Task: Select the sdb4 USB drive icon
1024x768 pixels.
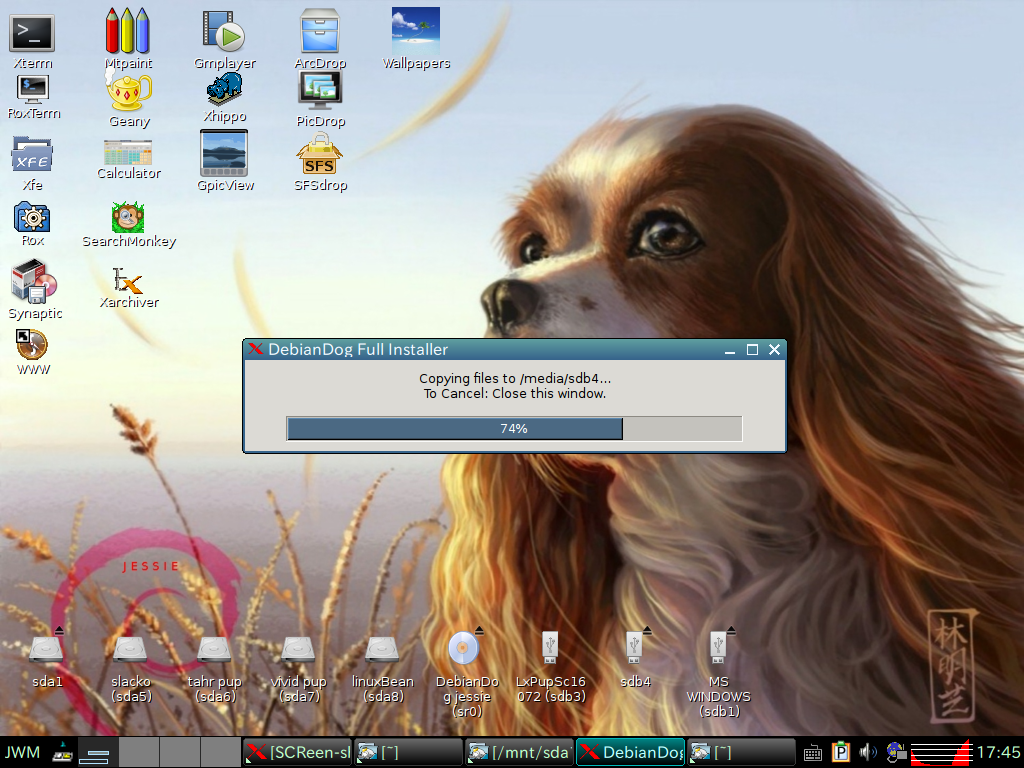Action: coord(635,647)
